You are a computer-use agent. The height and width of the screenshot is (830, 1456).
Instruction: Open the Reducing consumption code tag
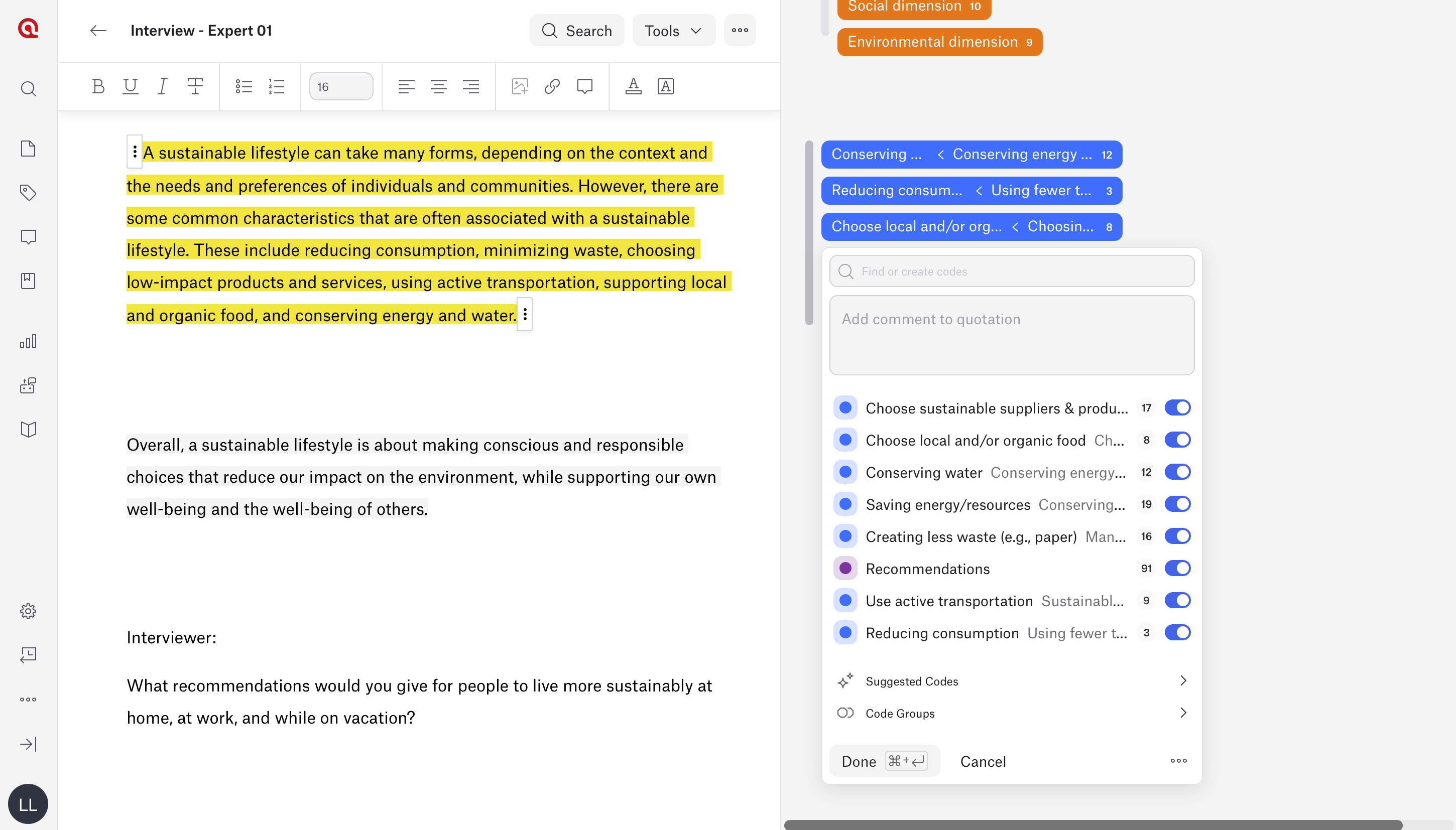click(x=971, y=190)
